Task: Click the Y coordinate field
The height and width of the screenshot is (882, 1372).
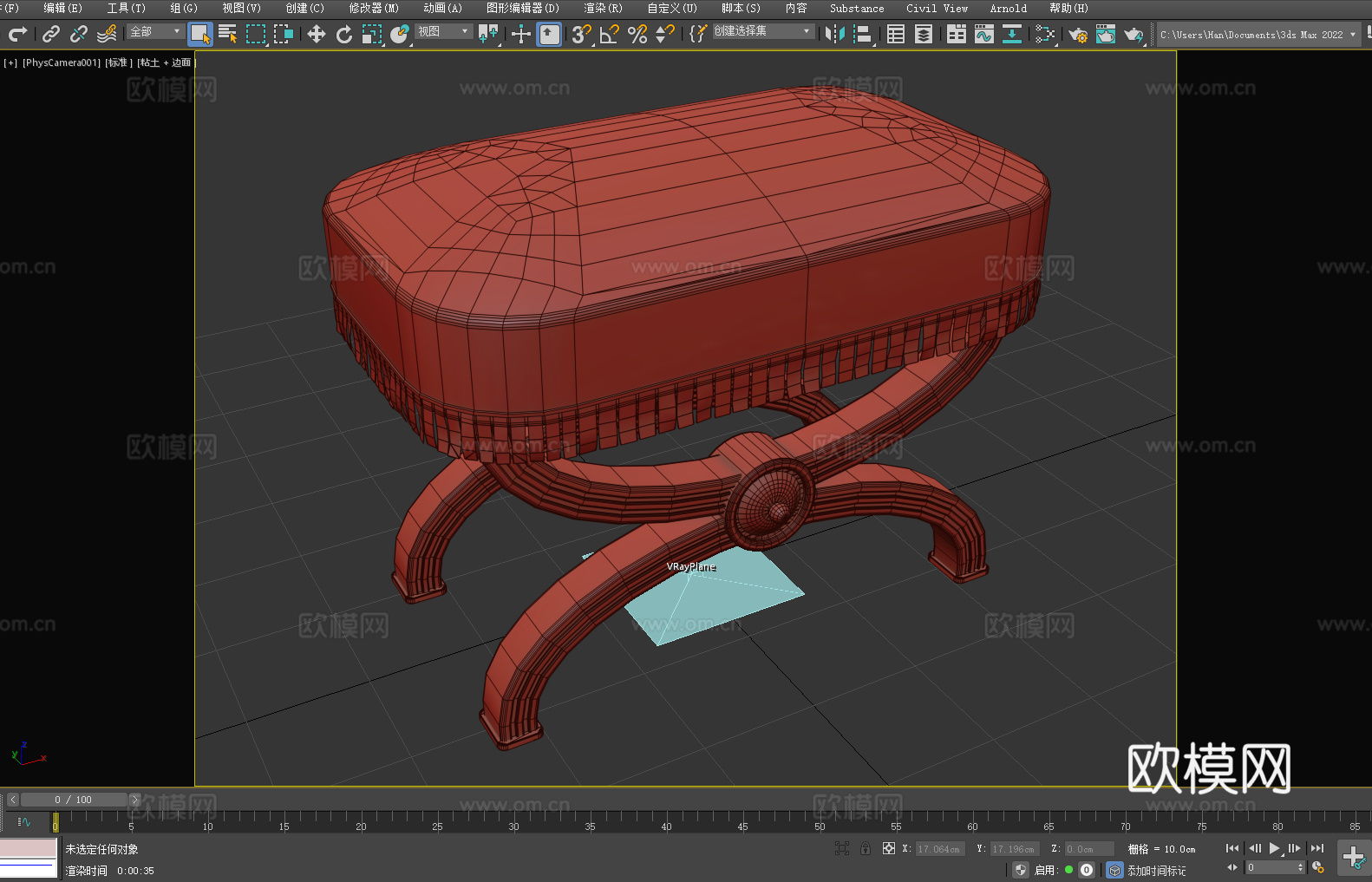Action: [1015, 849]
